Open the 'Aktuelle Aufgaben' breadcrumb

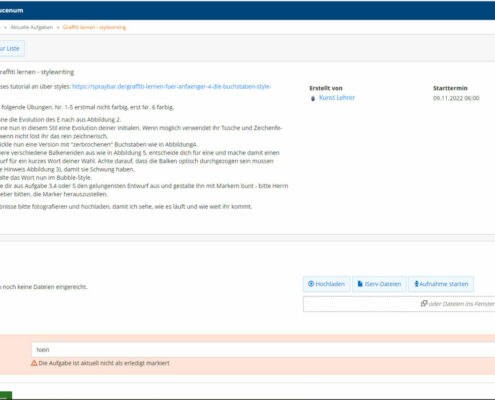point(32,27)
